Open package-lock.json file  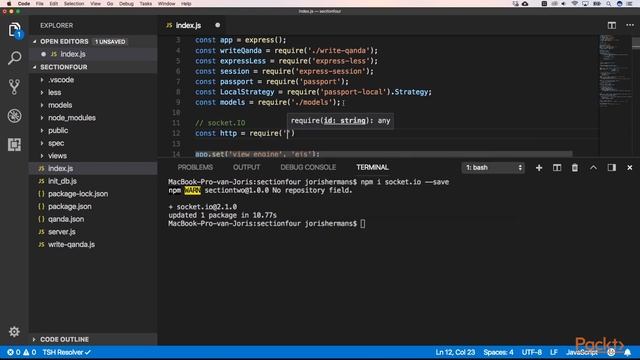pyautogui.click(x=93, y=193)
